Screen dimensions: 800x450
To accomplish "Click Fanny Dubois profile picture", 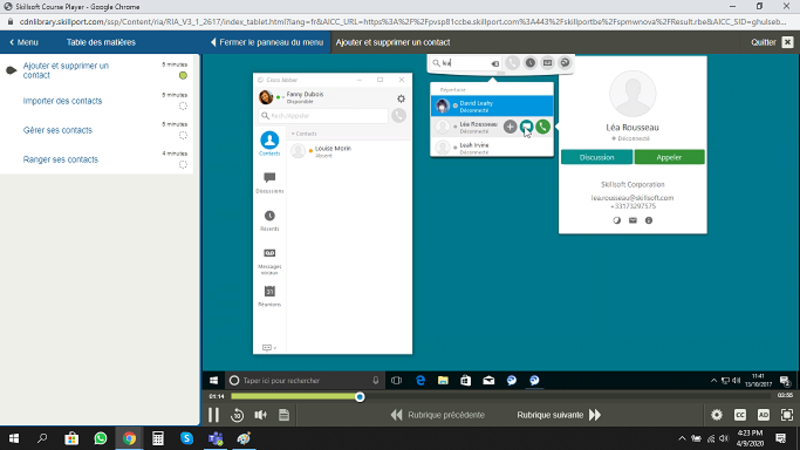I will (266, 97).
